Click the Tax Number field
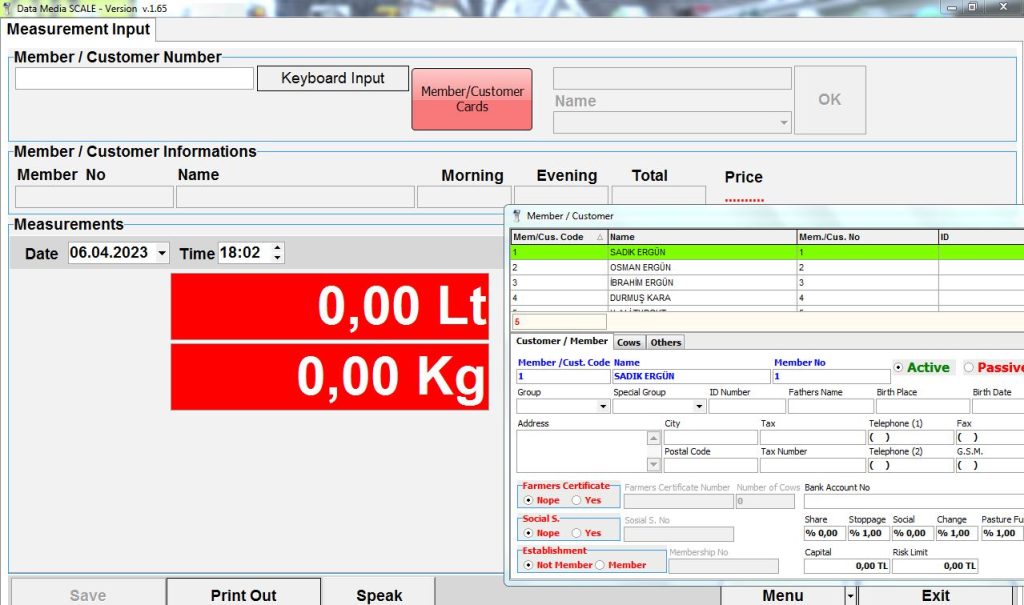 click(812, 465)
